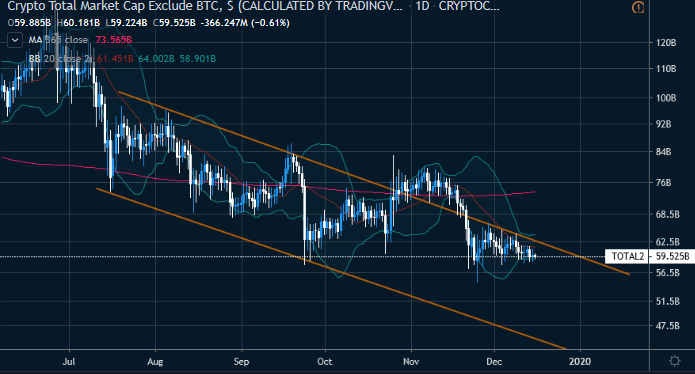Click the Dec date axis label

494,362
